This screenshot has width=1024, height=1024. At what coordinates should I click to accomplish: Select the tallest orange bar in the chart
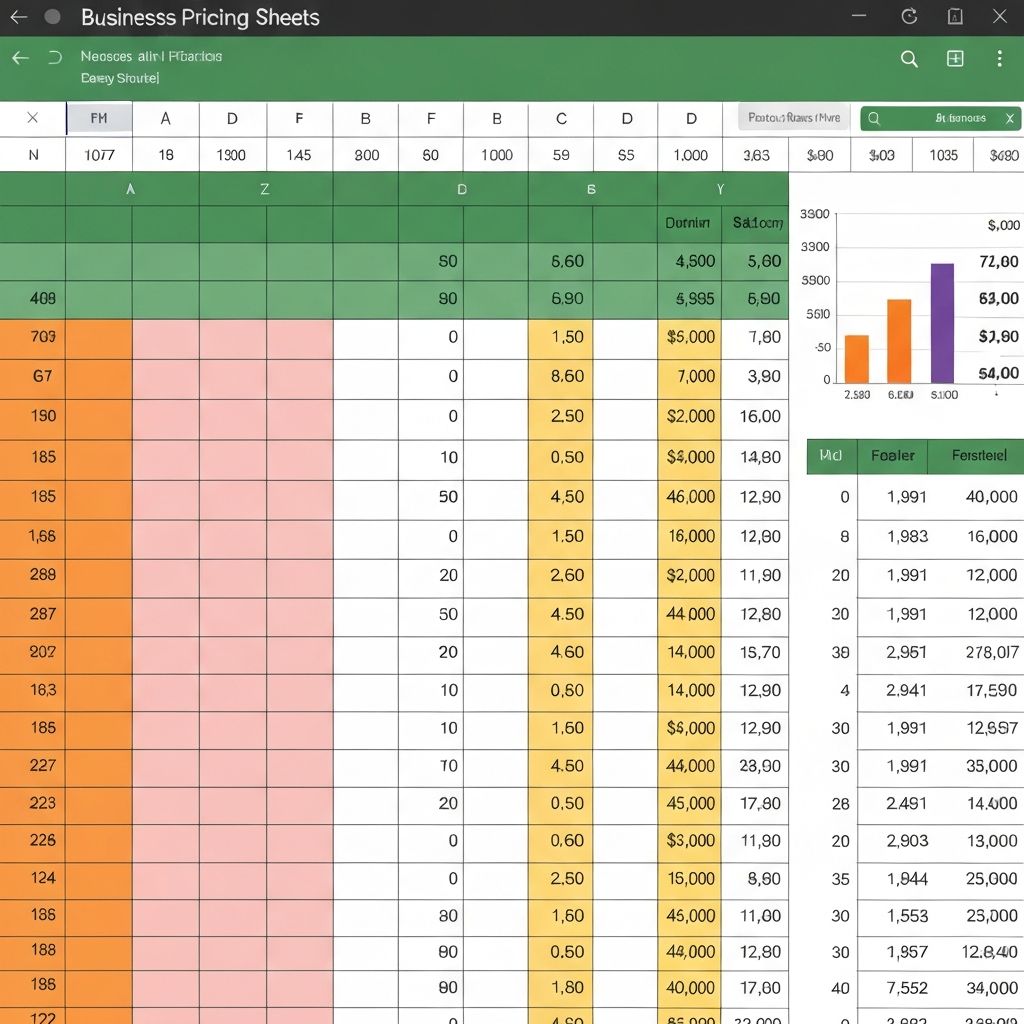pyautogui.click(x=899, y=341)
